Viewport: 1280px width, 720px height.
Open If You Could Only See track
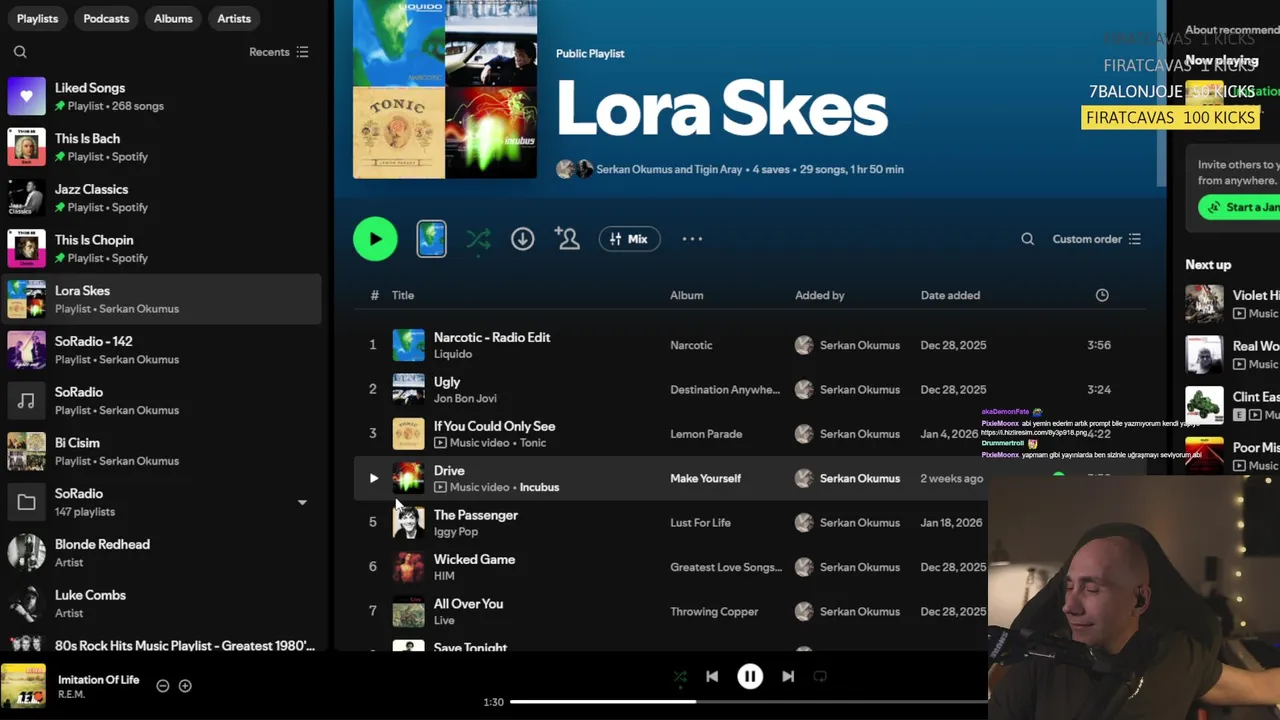point(494,426)
